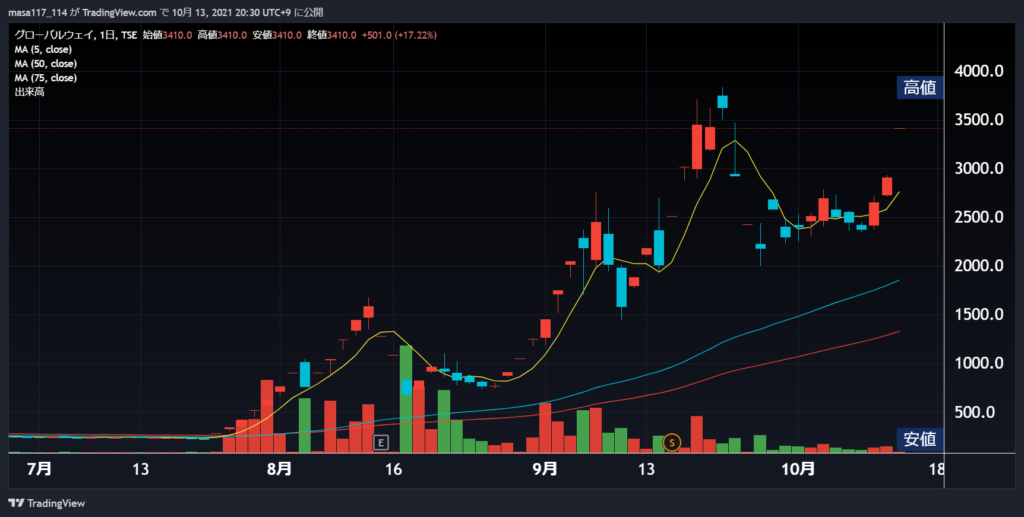Open the TradingView.com link in header
This screenshot has width=1024, height=517.
[x=119, y=12]
